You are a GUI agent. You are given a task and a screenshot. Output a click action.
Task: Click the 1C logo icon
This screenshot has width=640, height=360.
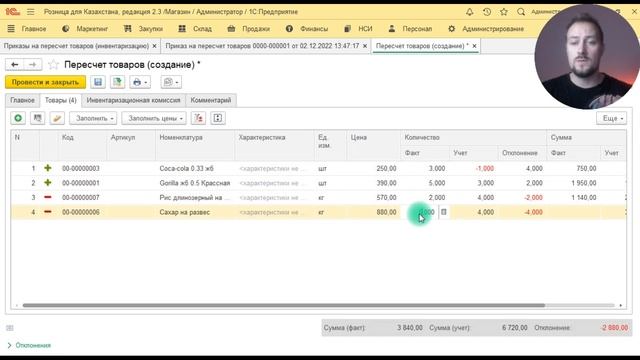pyautogui.click(x=12, y=12)
